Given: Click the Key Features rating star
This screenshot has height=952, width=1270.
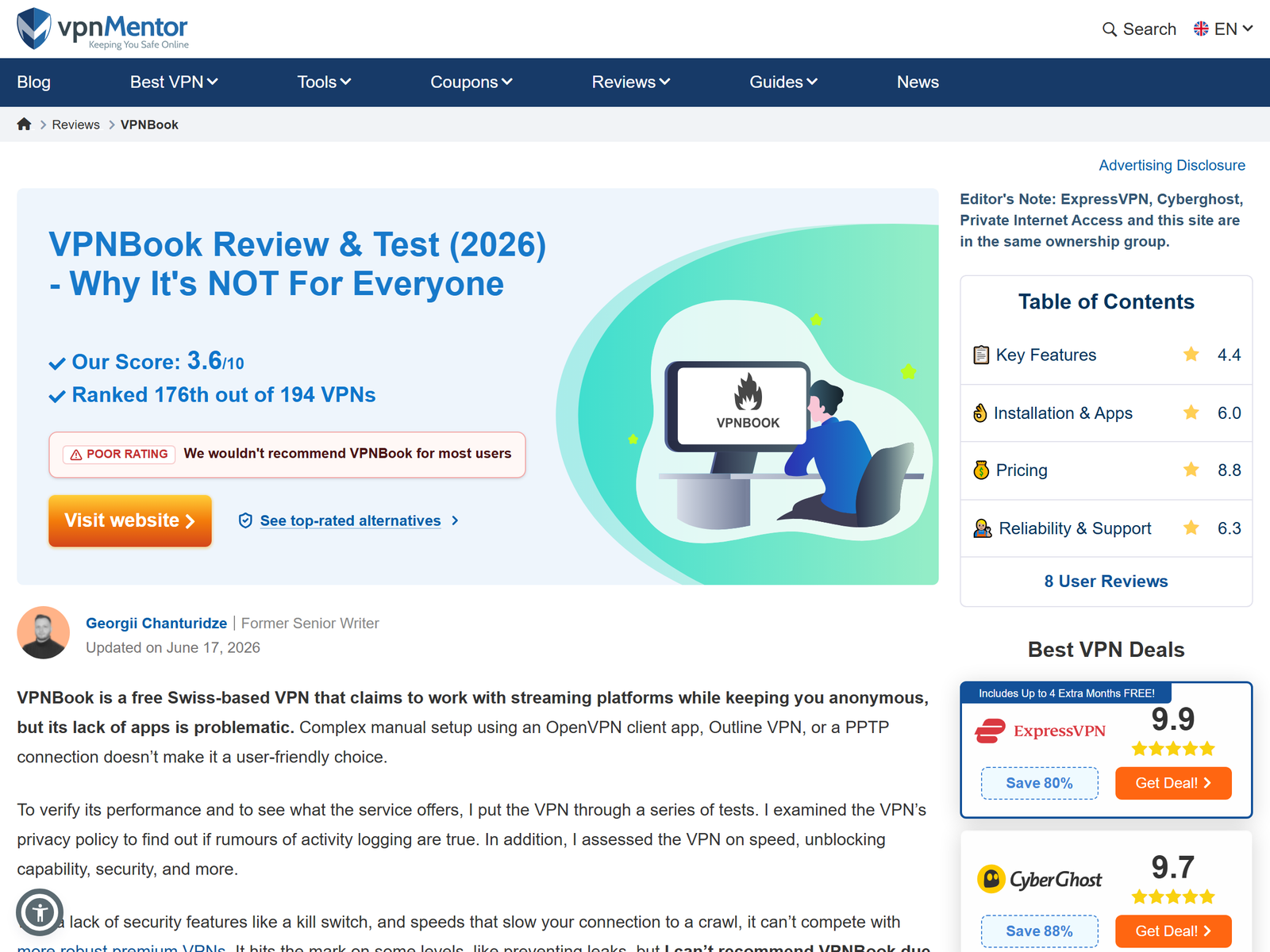Looking at the screenshot, I should (1191, 354).
